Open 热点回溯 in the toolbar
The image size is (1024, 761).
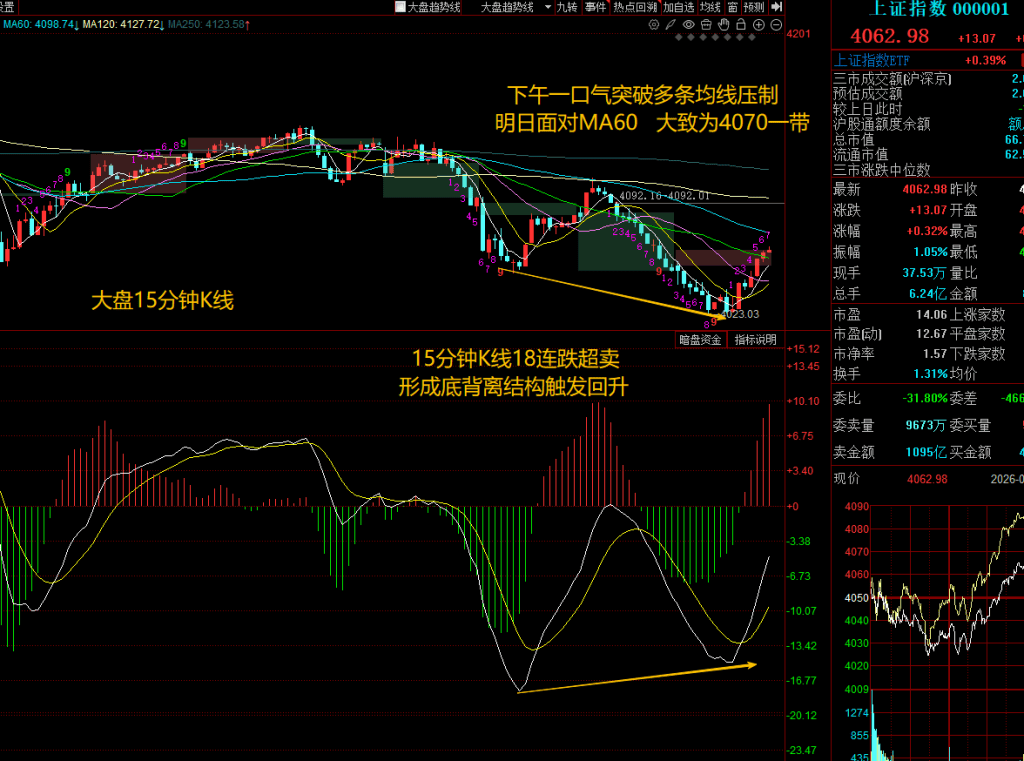click(636, 7)
